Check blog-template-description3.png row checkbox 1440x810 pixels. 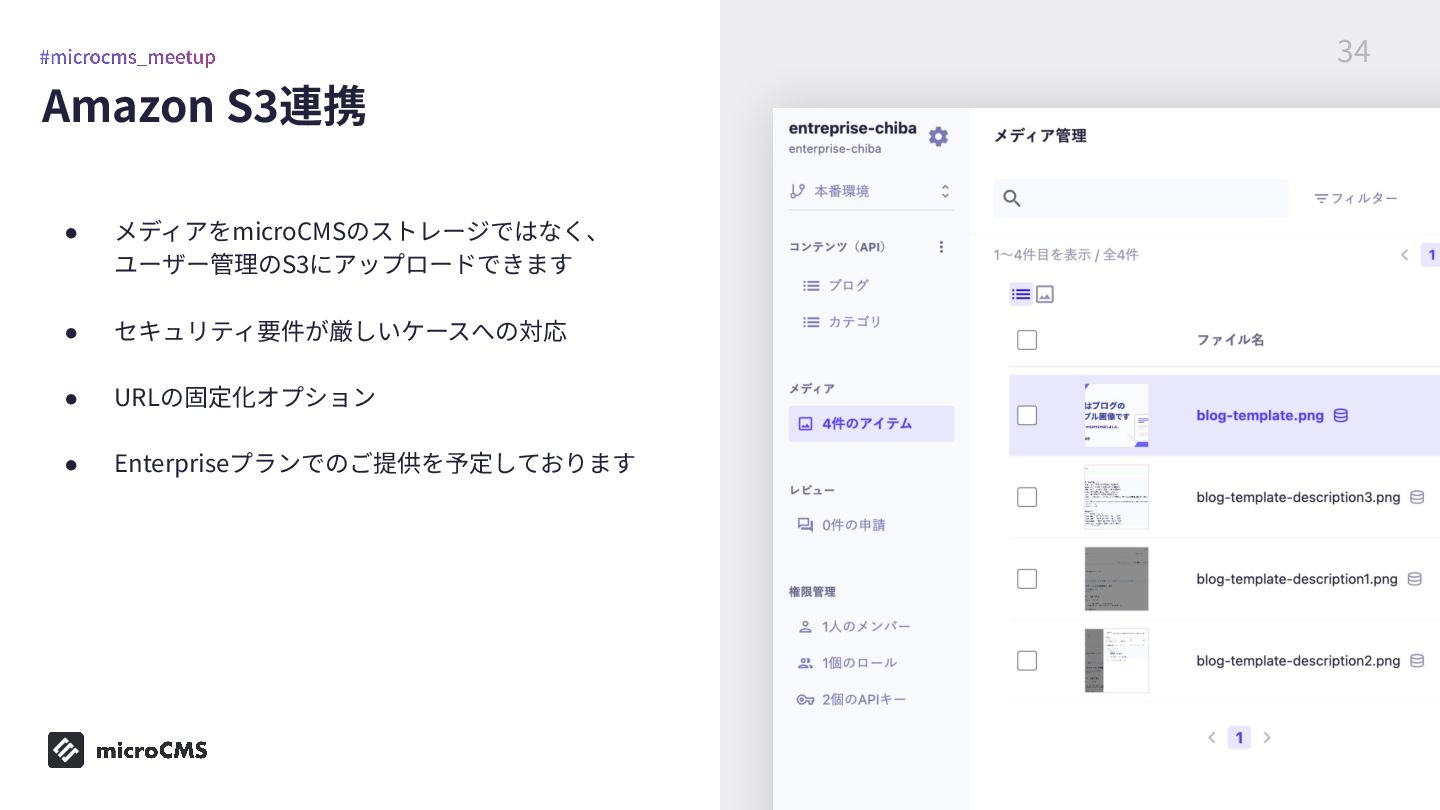coord(1027,497)
